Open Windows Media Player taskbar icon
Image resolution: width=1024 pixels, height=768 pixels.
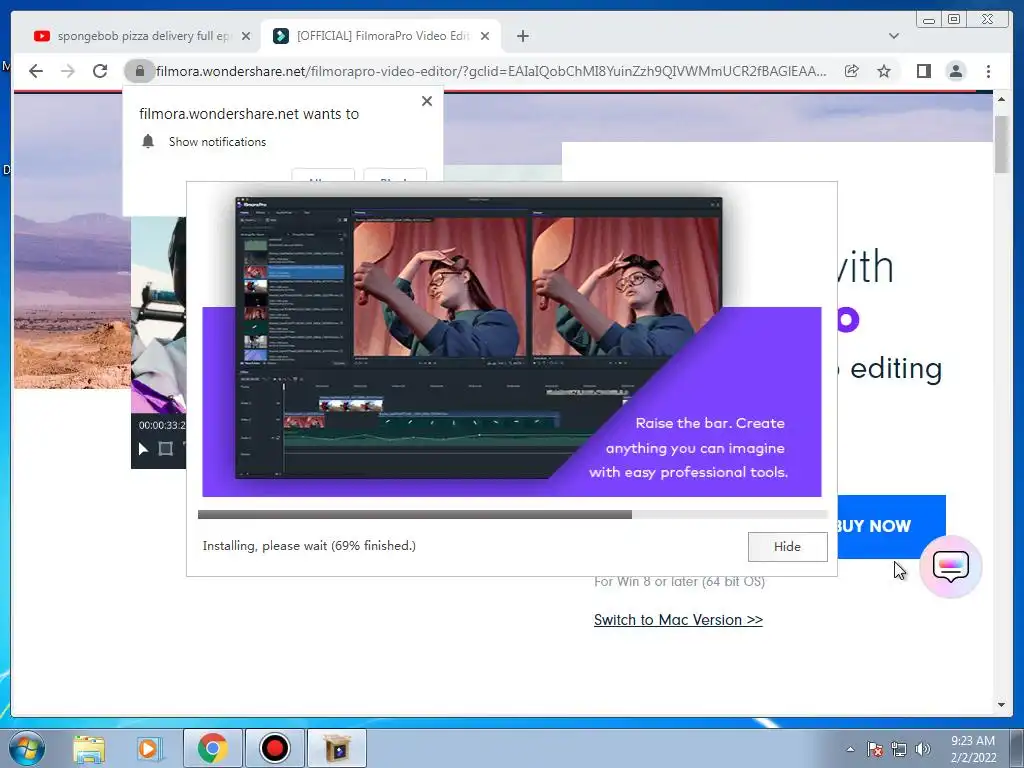(149, 748)
